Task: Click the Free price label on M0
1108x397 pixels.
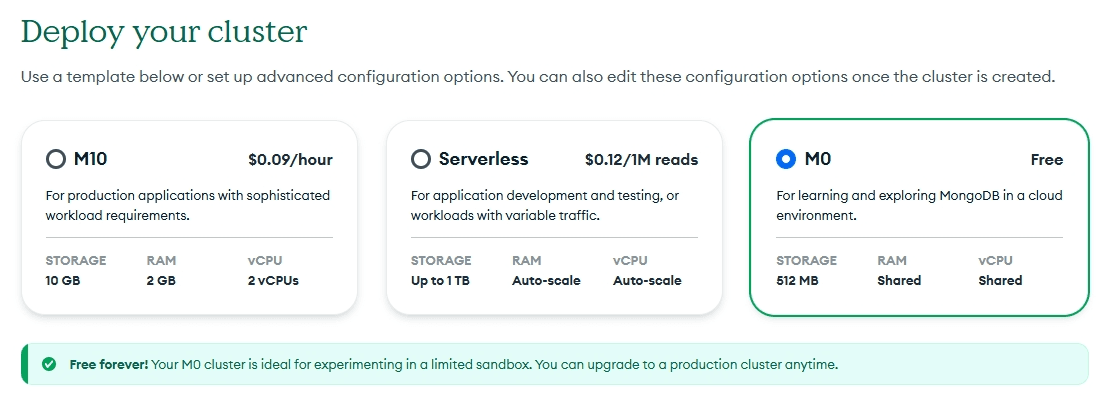Action: coord(1047,160)
